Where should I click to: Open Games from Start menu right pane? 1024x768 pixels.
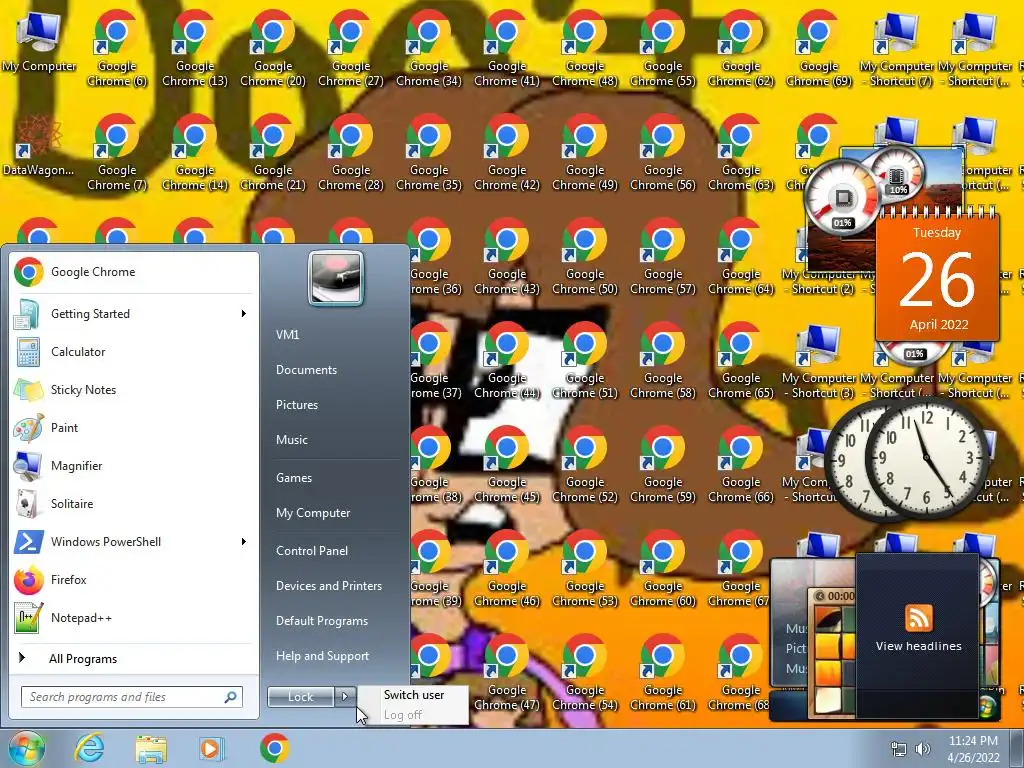(294, 478)
